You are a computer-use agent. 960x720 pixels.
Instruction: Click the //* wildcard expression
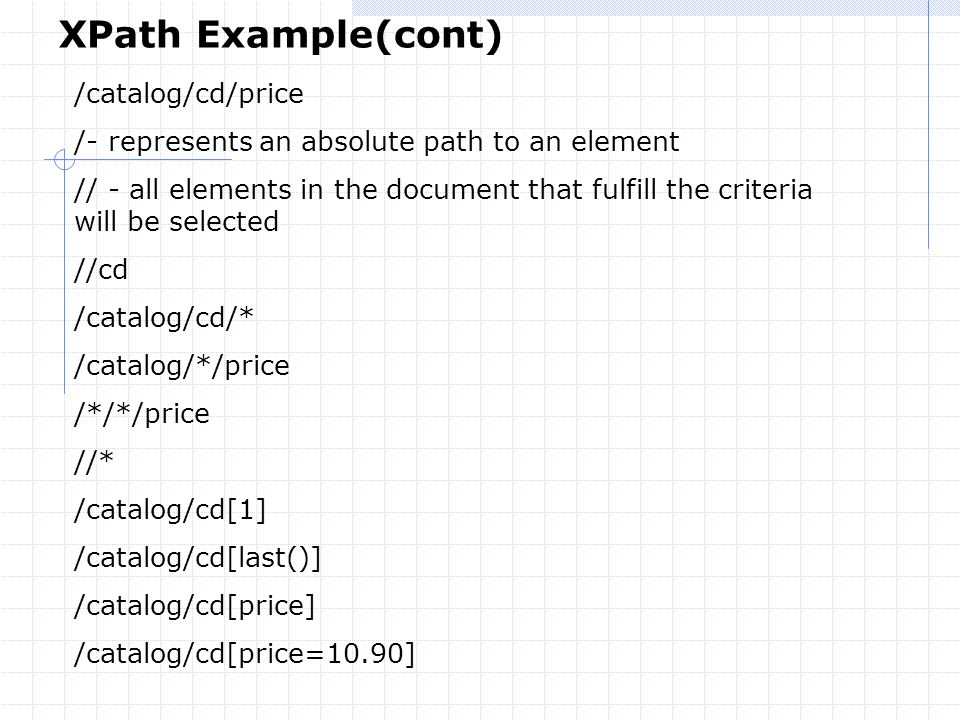[x=94, y=462]
